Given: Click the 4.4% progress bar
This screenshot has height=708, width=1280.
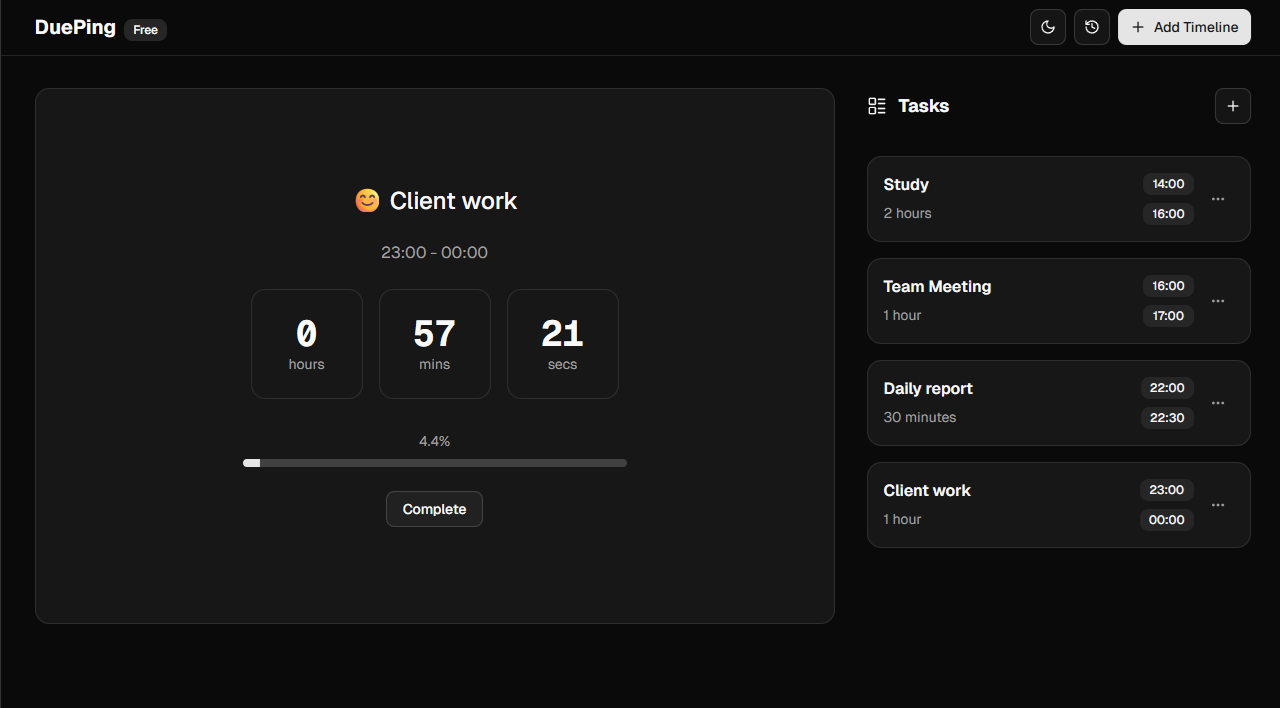Looking at the screenshot, I should (434, 463).
